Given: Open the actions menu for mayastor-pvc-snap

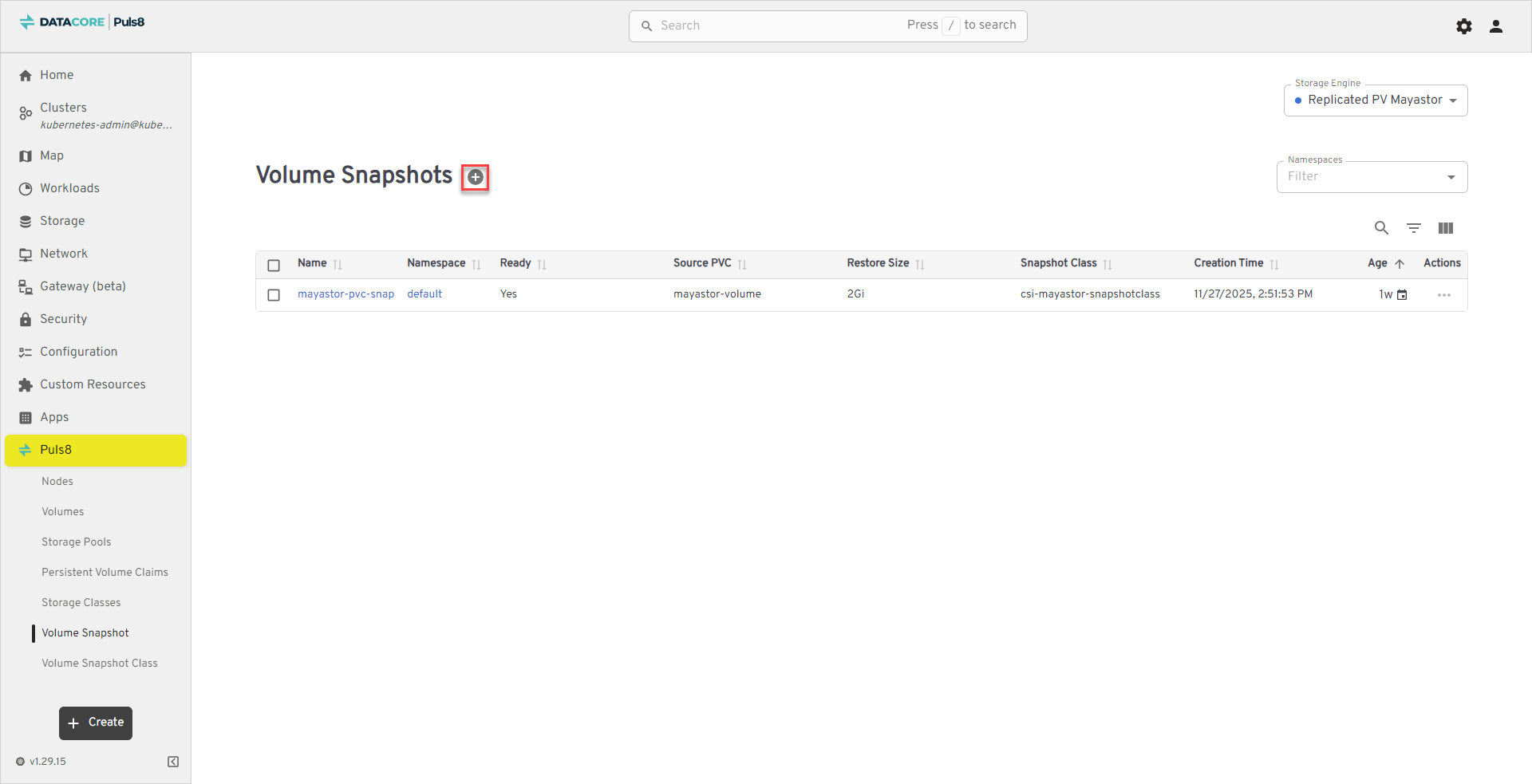Looking at the screenshot, I should (x=1443, y=295).
